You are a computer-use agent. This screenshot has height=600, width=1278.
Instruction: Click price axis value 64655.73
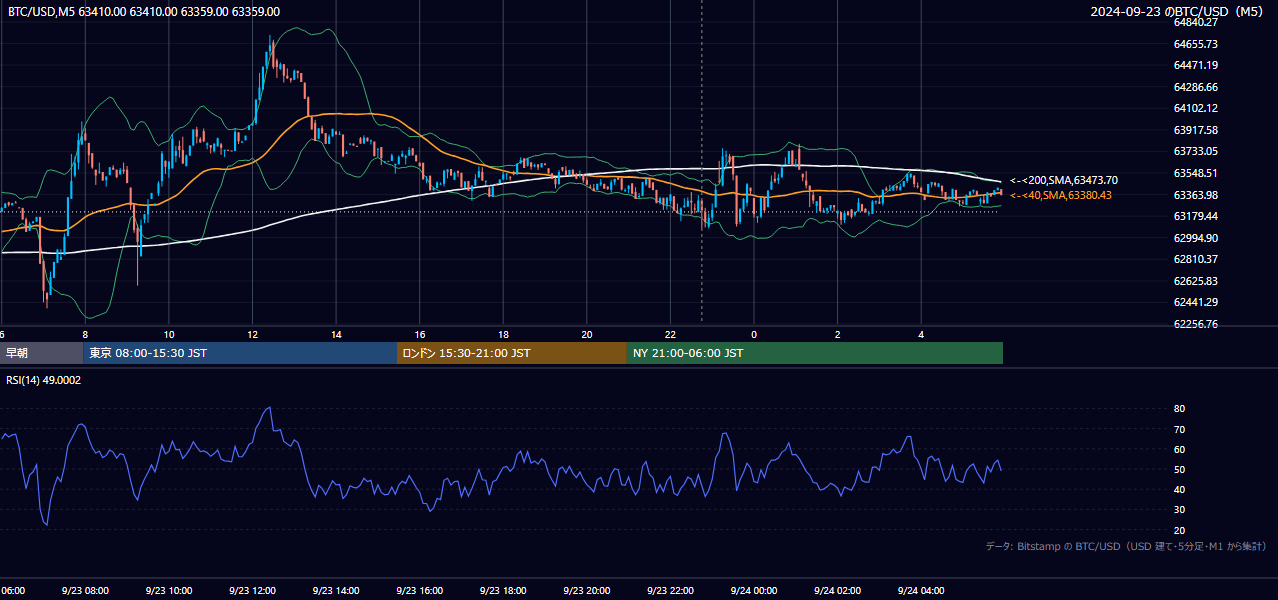pos(1196,44)
